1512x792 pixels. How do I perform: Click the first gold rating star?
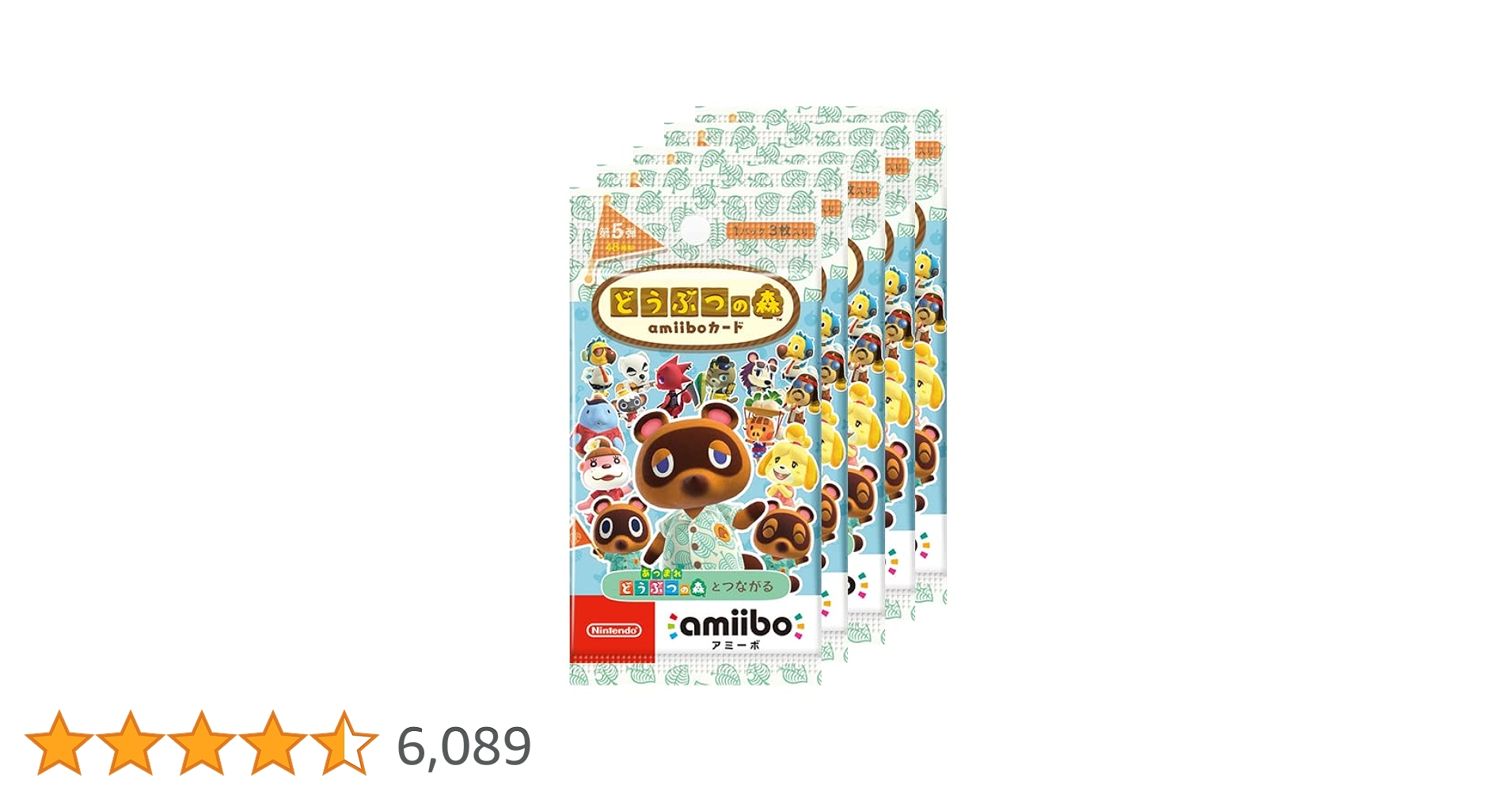[59, 743]
